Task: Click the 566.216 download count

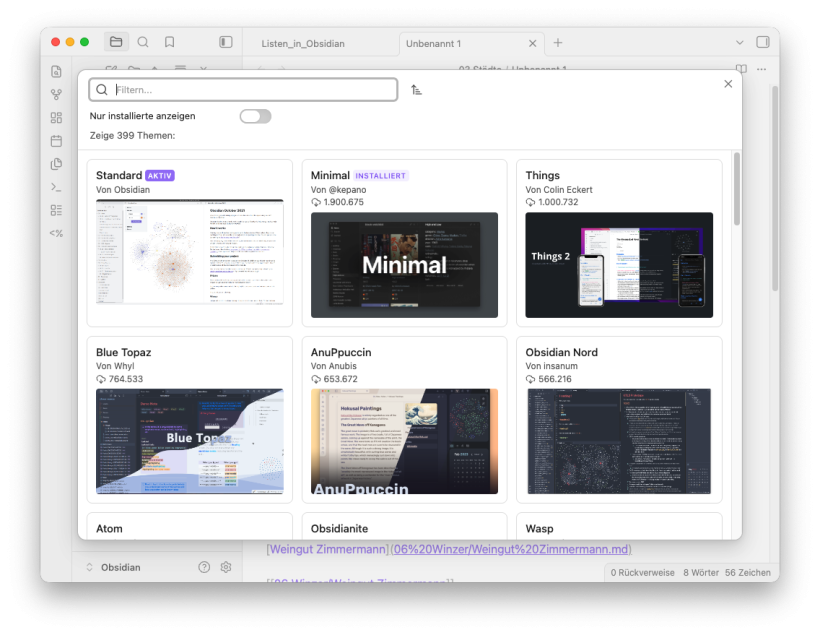Action: click(555, 379)
